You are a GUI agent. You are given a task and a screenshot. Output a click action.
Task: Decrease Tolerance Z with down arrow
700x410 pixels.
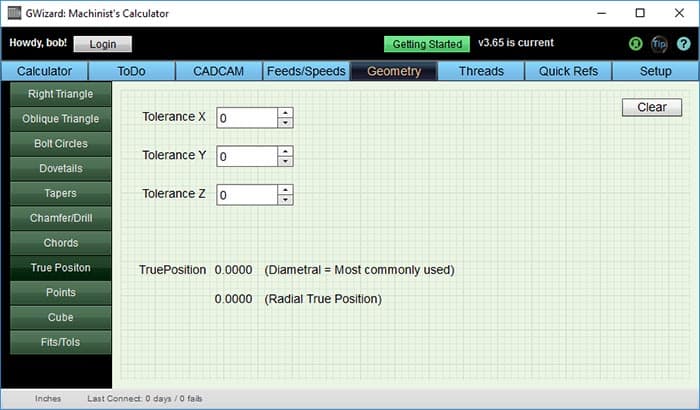(285, 200)
